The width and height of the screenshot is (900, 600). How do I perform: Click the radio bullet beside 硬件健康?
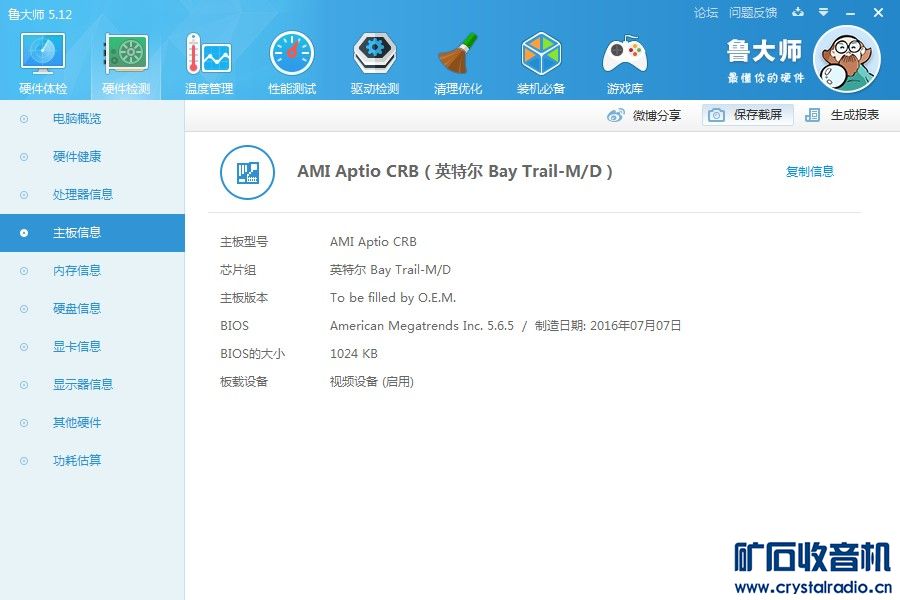(24, 157)
